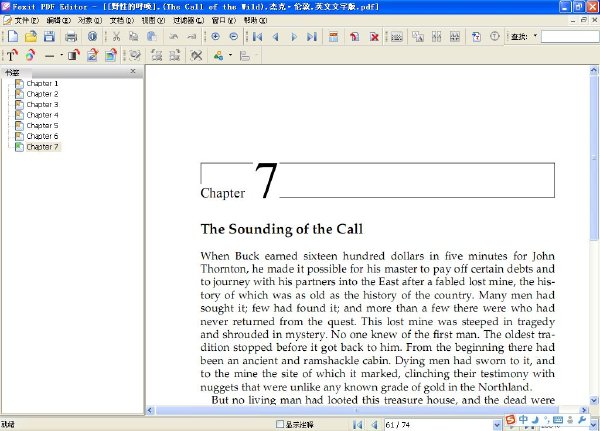Click the keyboard-like toolbar icon

click(x=397, y=37)
